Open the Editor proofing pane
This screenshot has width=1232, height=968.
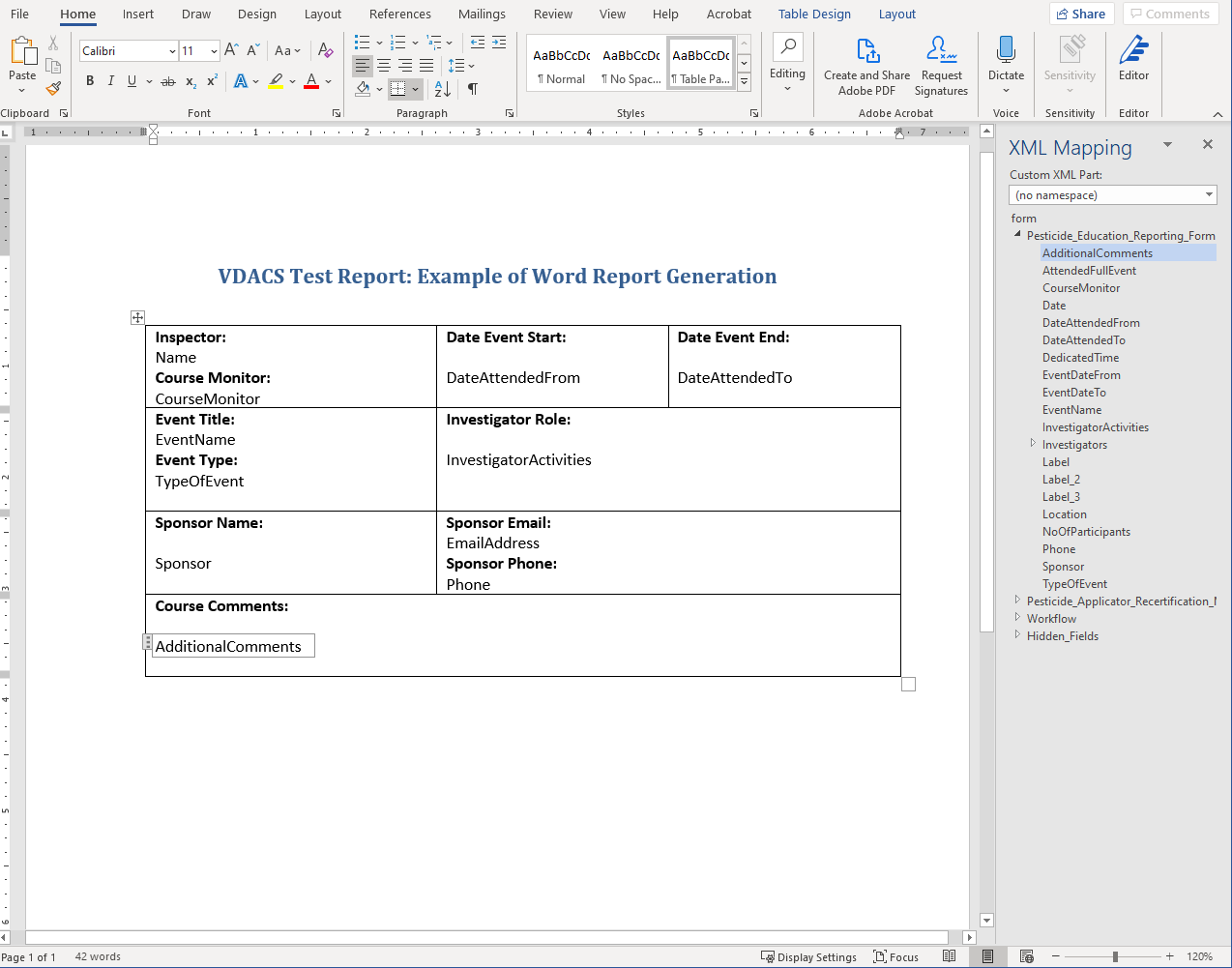tap(1133, 59)
